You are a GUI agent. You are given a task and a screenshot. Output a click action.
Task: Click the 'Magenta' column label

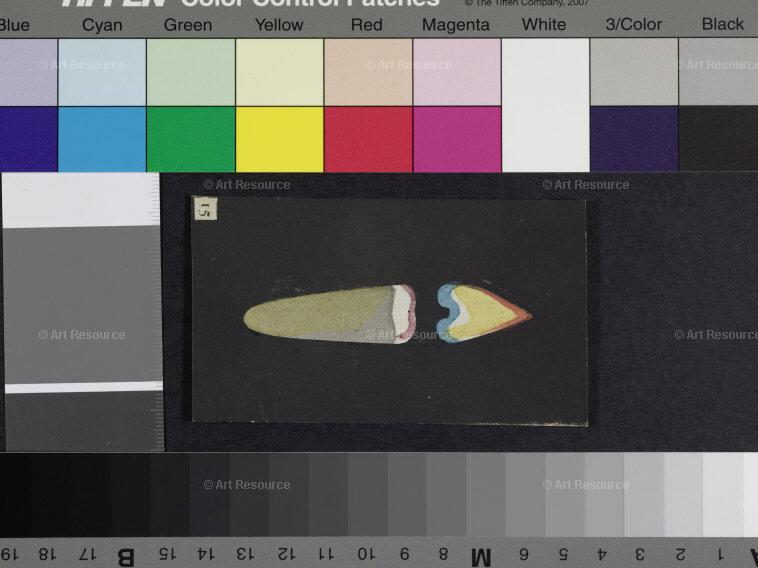456,25
